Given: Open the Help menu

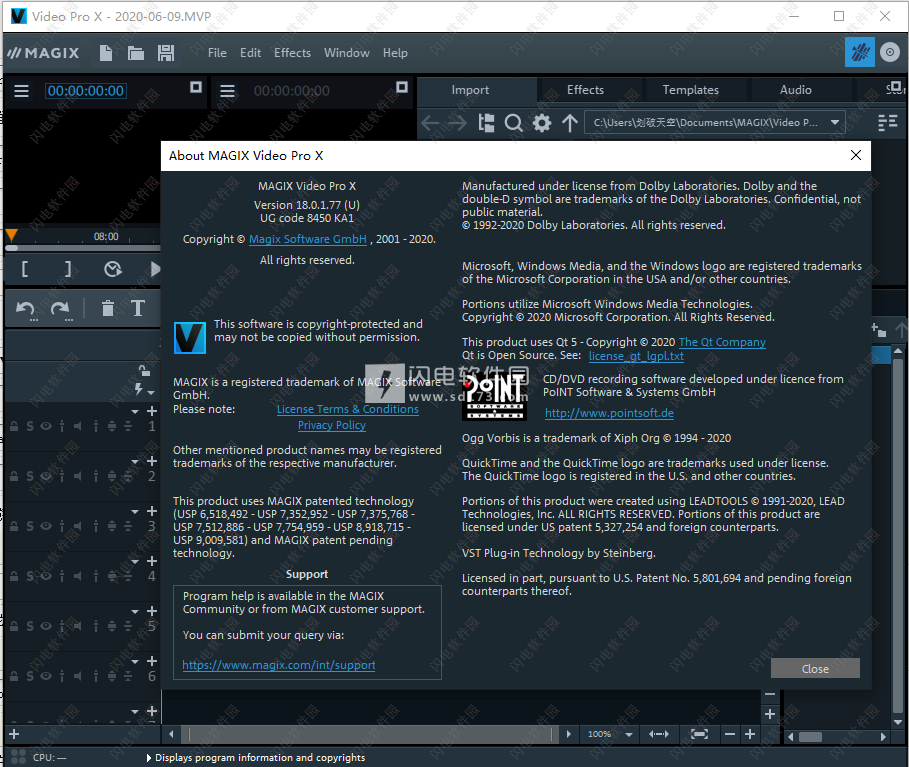Looking at the screenshot, I should (x=395, y=53).
